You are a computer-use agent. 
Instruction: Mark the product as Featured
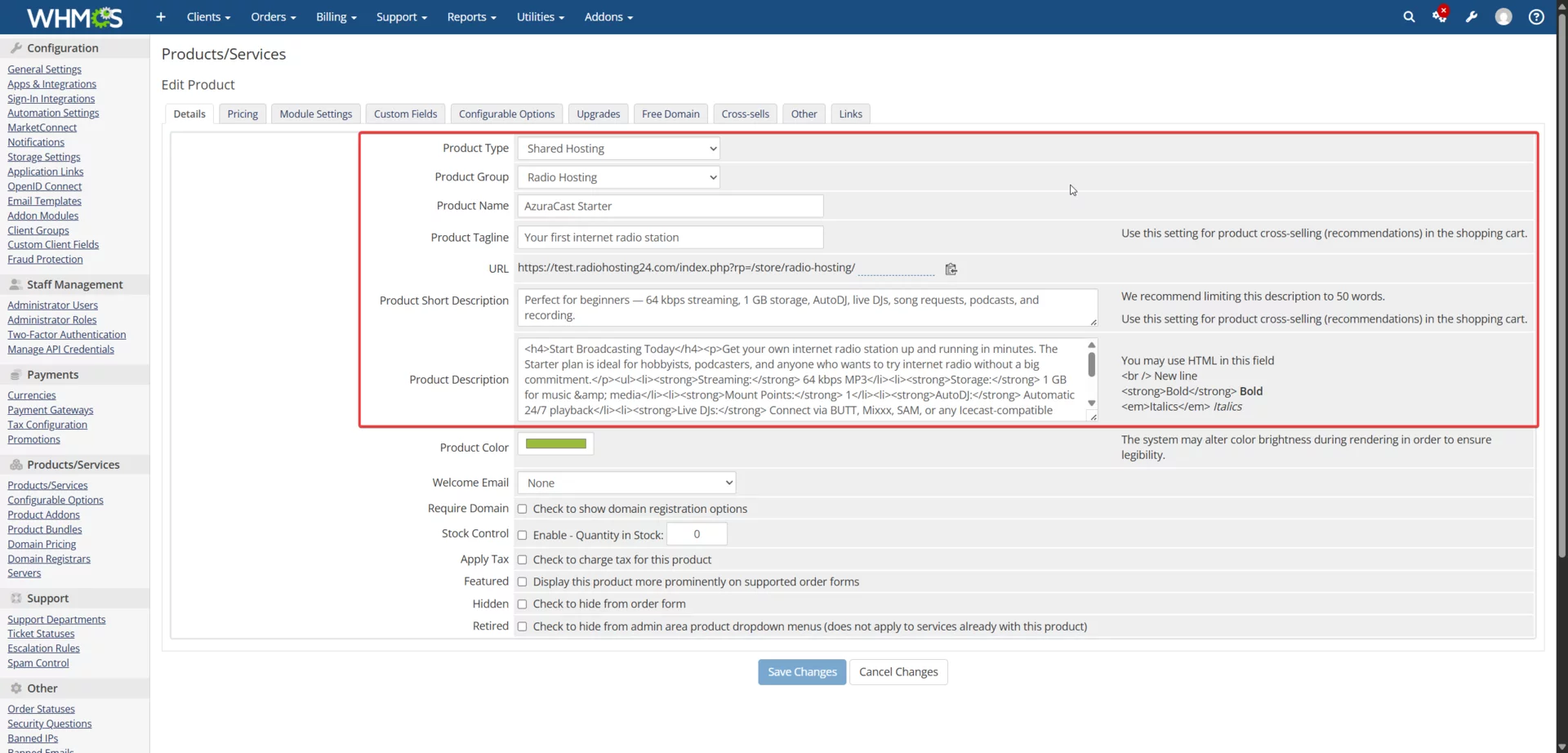523,581
